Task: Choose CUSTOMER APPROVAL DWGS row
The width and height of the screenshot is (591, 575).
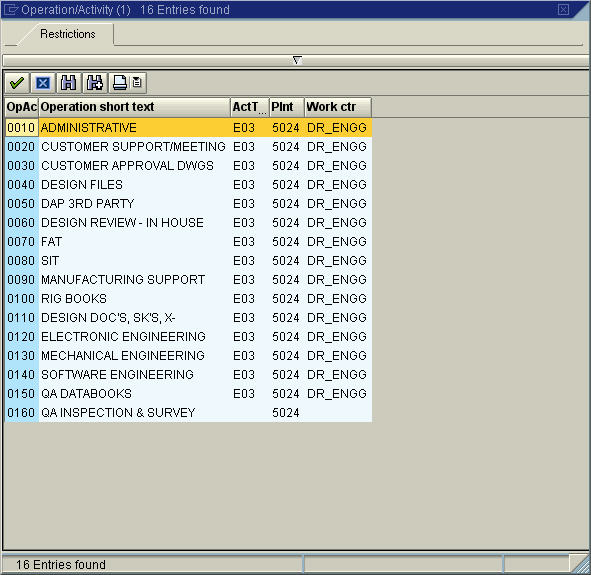Action: coord(188,166)
